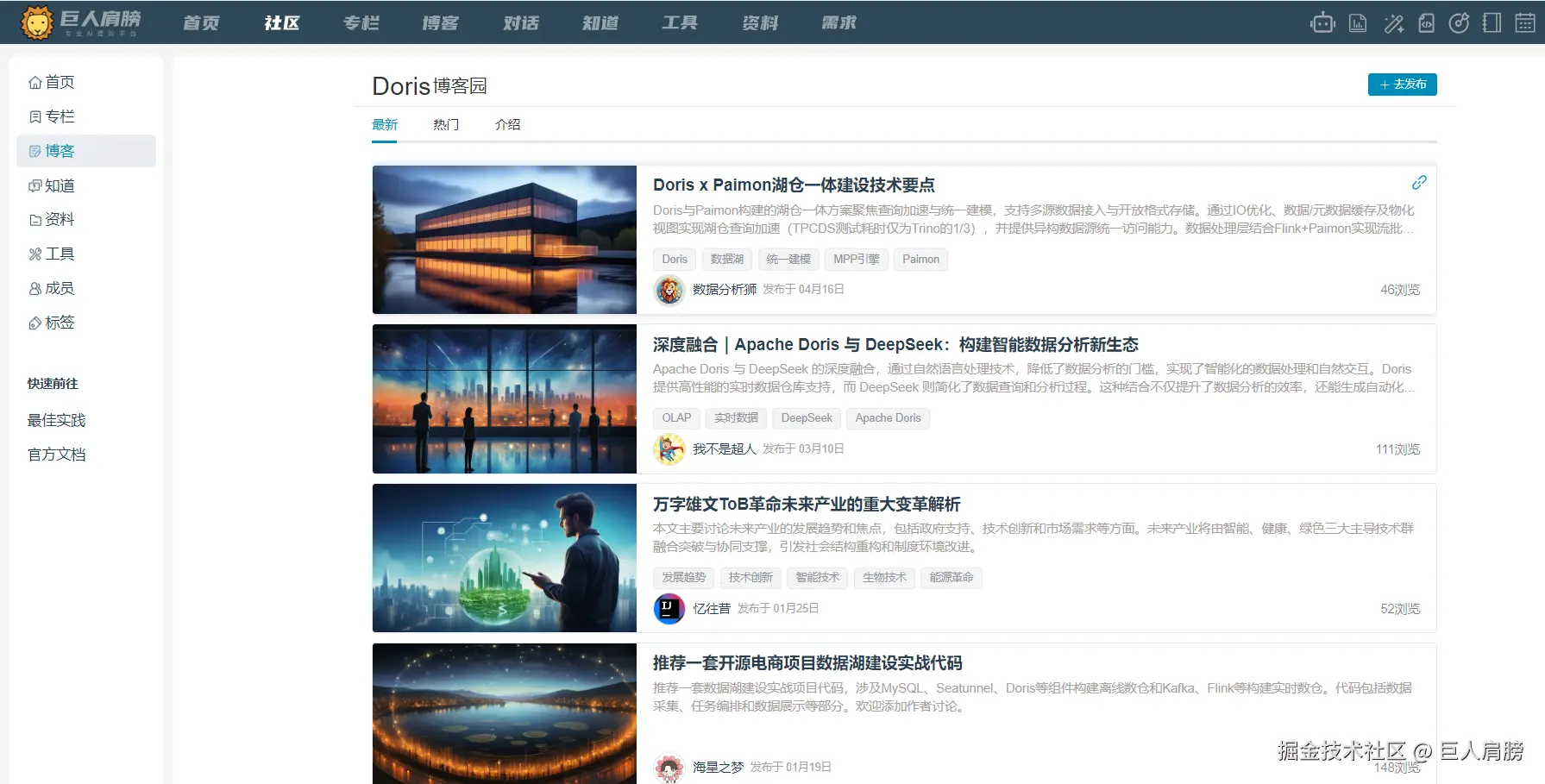This screenshot has height=784, width=1545.
Task: Click the code file icon in header
Action: click(1427, 22)
